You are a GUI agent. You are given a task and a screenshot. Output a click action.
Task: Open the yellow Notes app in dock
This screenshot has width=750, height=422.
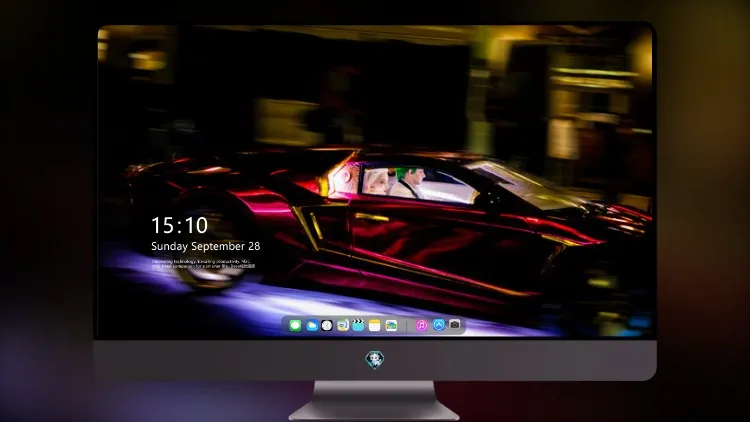pos(375,326)
